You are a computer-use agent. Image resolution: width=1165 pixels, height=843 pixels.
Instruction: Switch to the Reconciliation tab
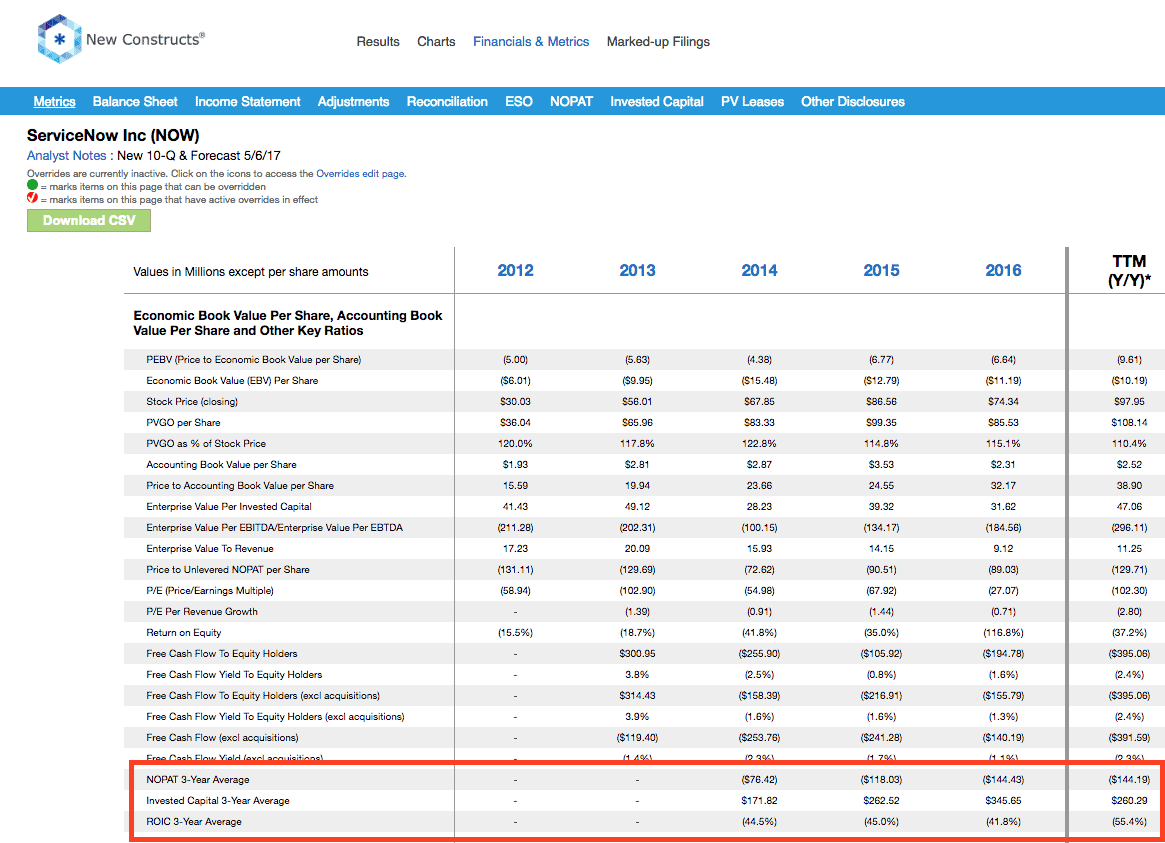447,102
